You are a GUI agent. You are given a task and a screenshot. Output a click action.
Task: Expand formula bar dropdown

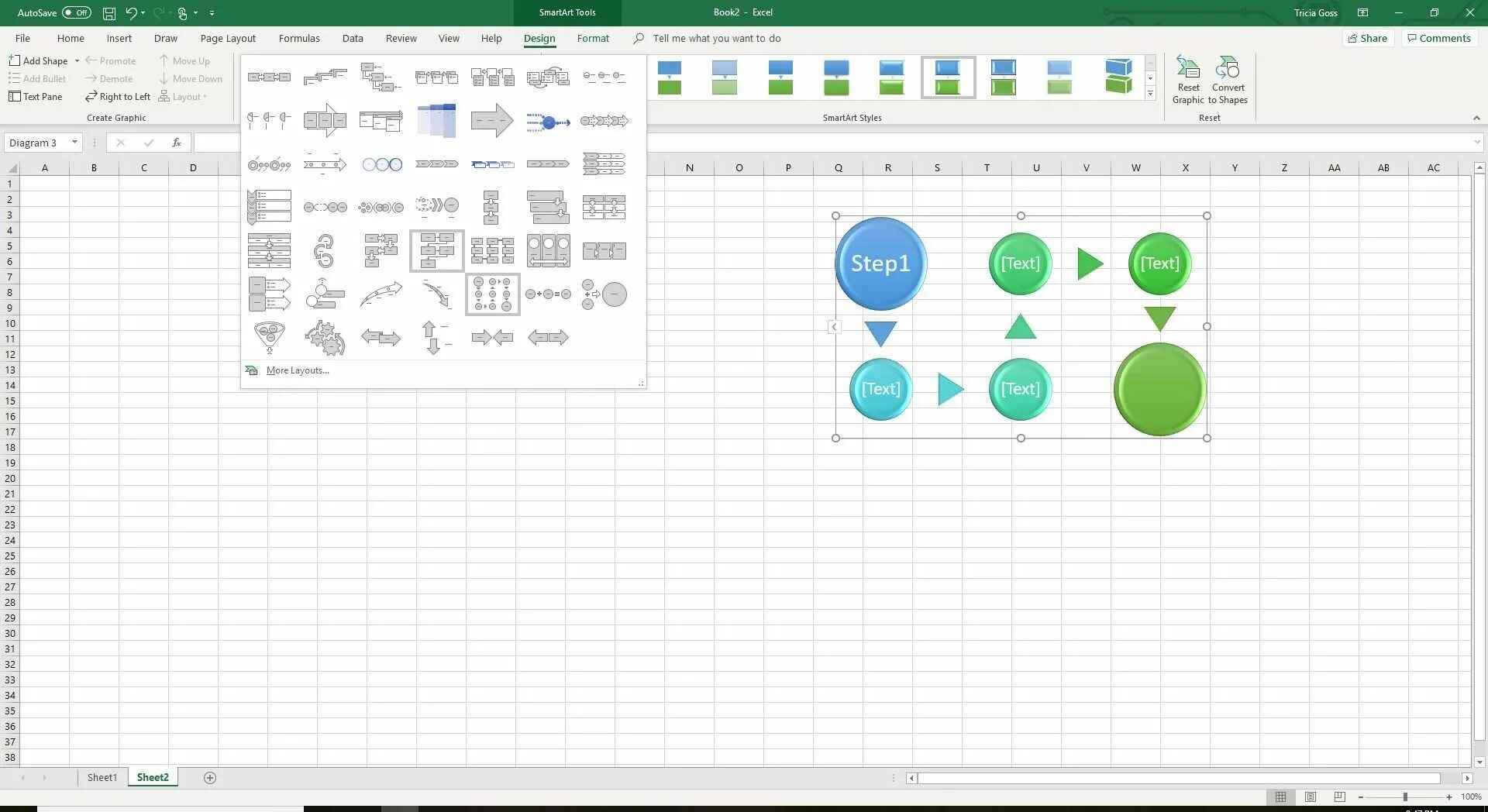tap(1477, 143)
